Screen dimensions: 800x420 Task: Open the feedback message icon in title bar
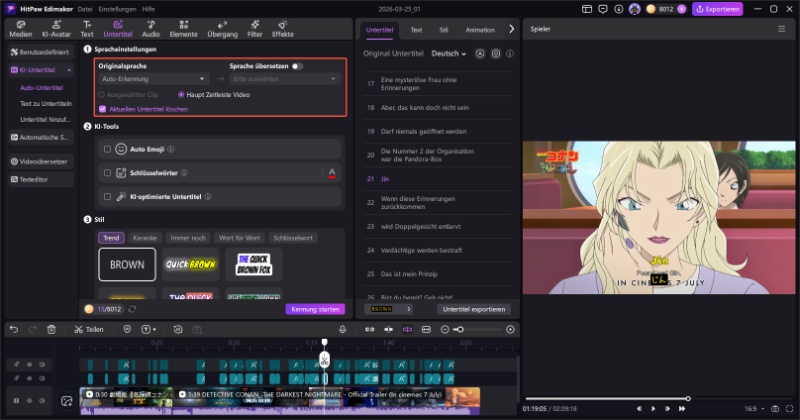pyautogui.click(x=603, y=9)
